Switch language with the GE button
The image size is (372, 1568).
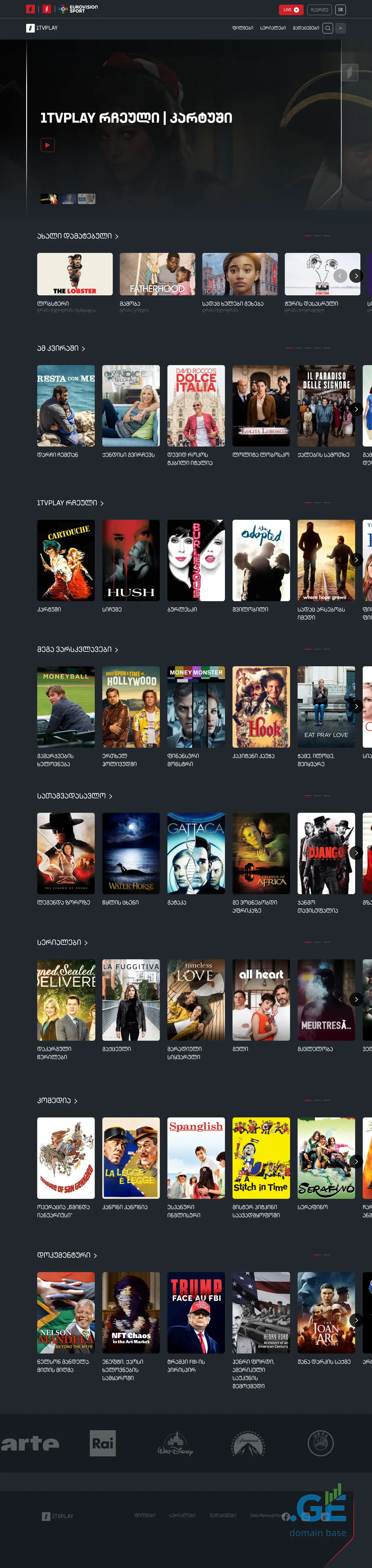(x=340, y=10)
